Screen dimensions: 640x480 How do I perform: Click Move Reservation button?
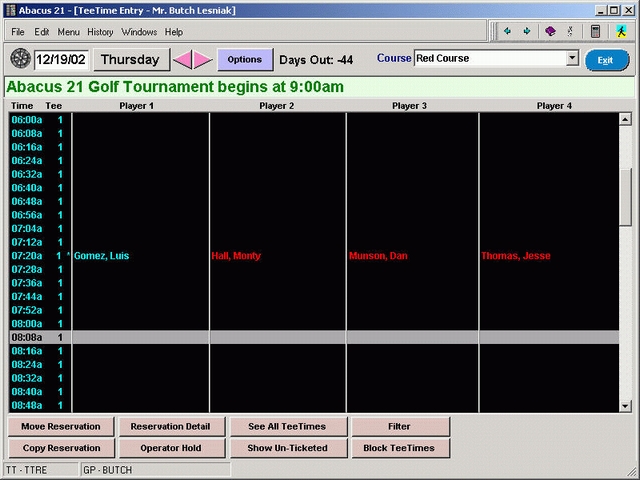[61, 426]
